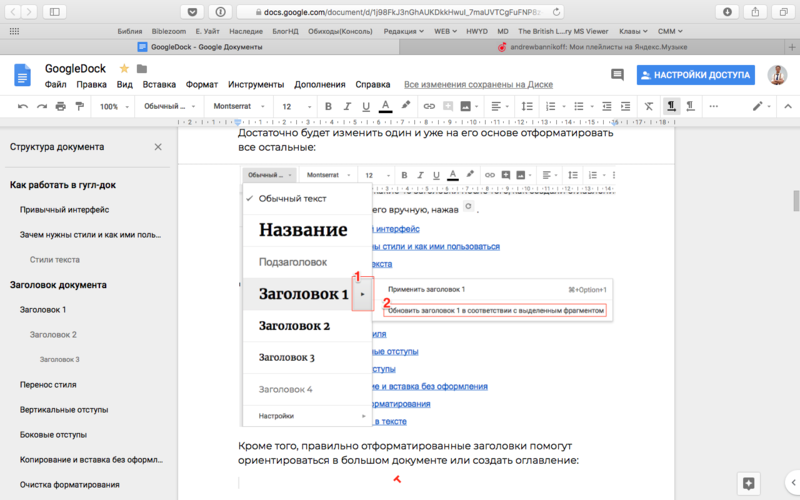Open the text color picker
The height and width of the screenshot is (500, 800).
coord(386,106)
